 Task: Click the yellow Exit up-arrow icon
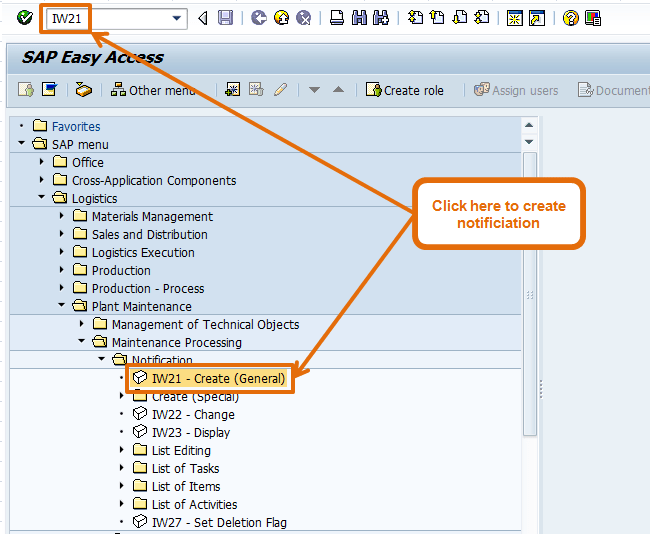[281, 18]
